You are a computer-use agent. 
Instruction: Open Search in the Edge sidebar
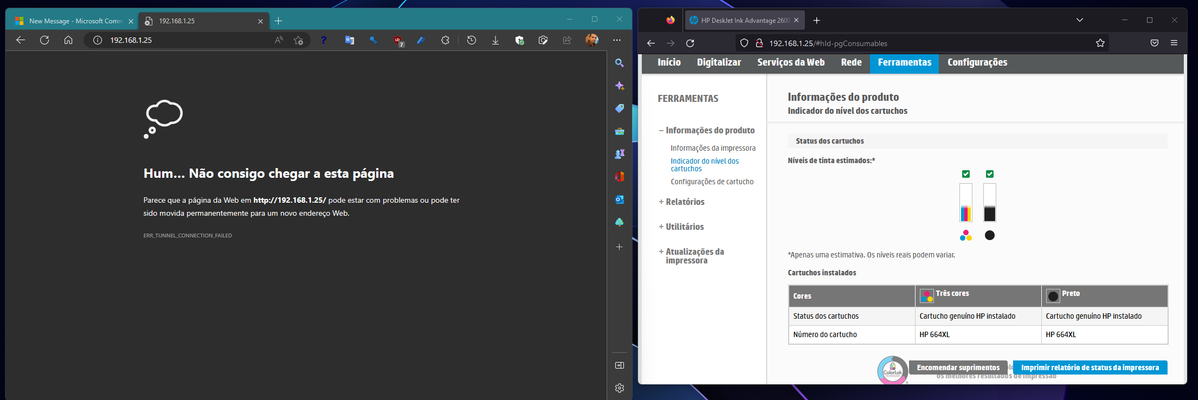620,63
